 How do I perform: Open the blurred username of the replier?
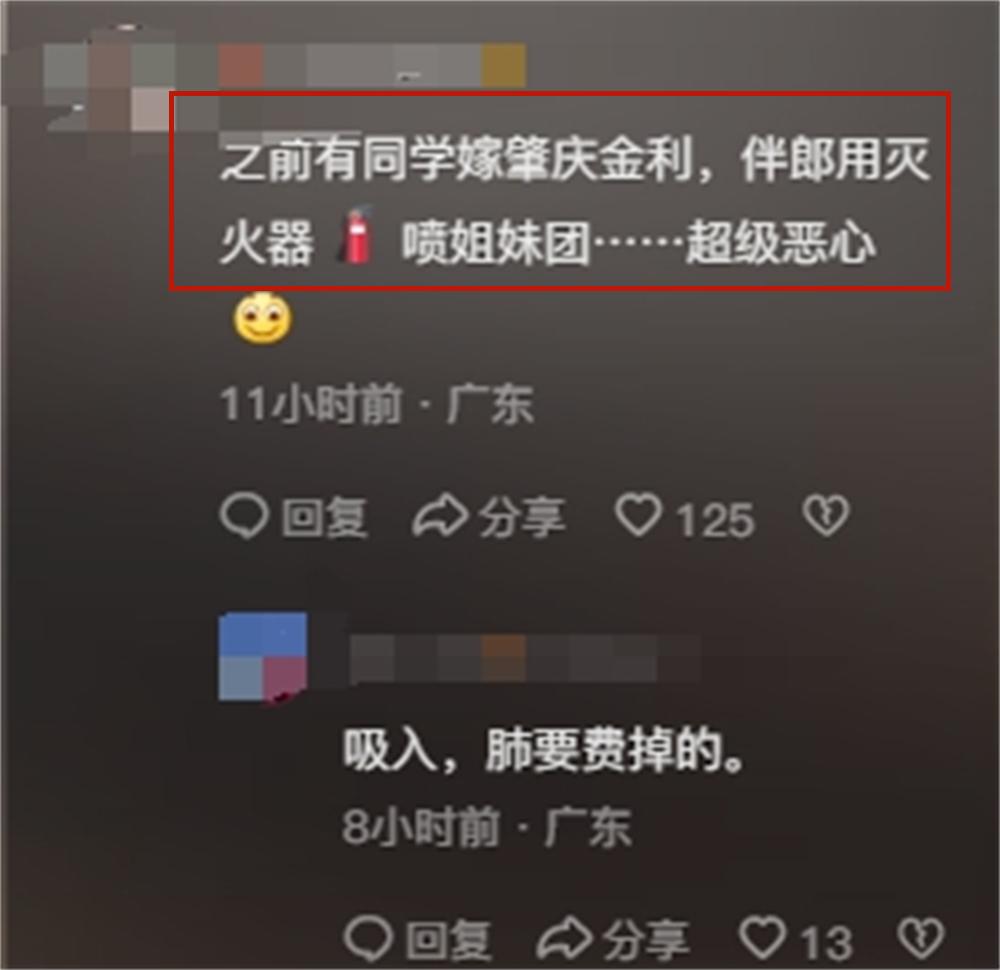coord(524,659)
